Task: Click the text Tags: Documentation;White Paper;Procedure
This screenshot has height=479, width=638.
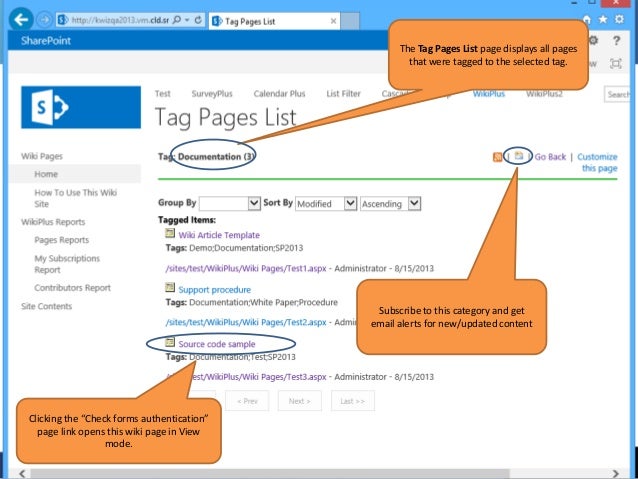Action: point(251,302)
